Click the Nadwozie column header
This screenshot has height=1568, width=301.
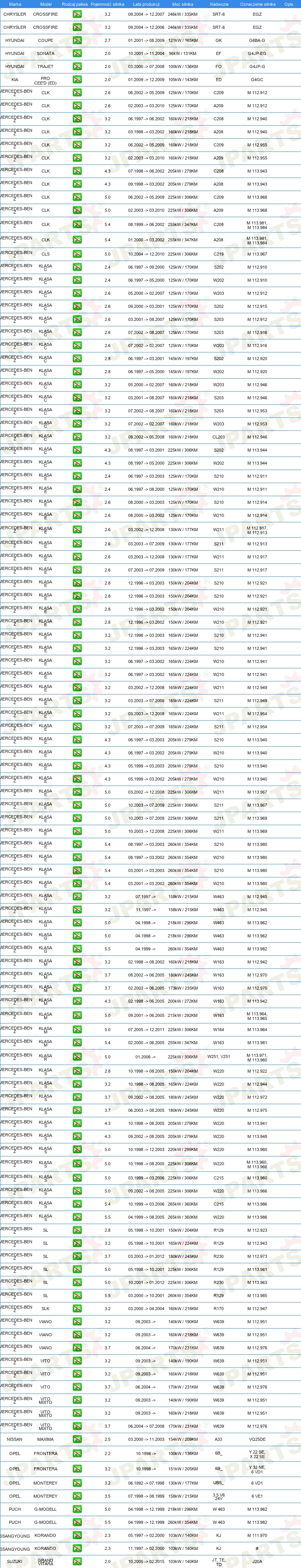coord(219,4)
